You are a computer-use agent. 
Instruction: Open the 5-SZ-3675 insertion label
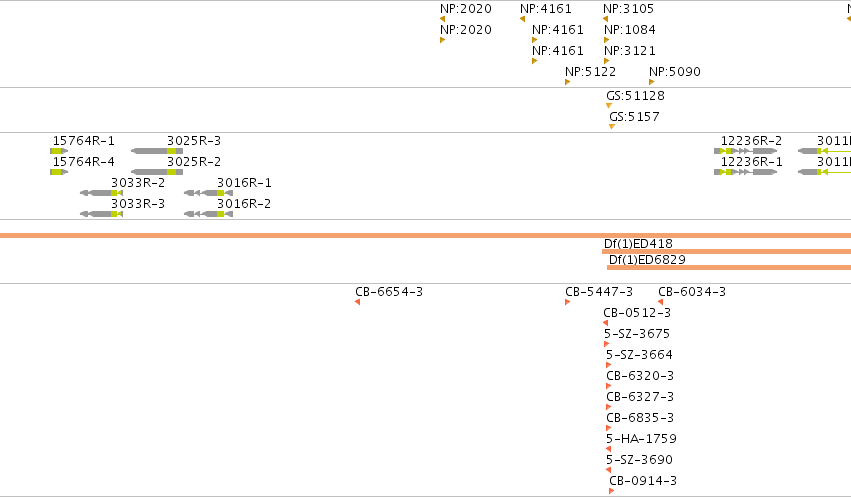point(637,334)
